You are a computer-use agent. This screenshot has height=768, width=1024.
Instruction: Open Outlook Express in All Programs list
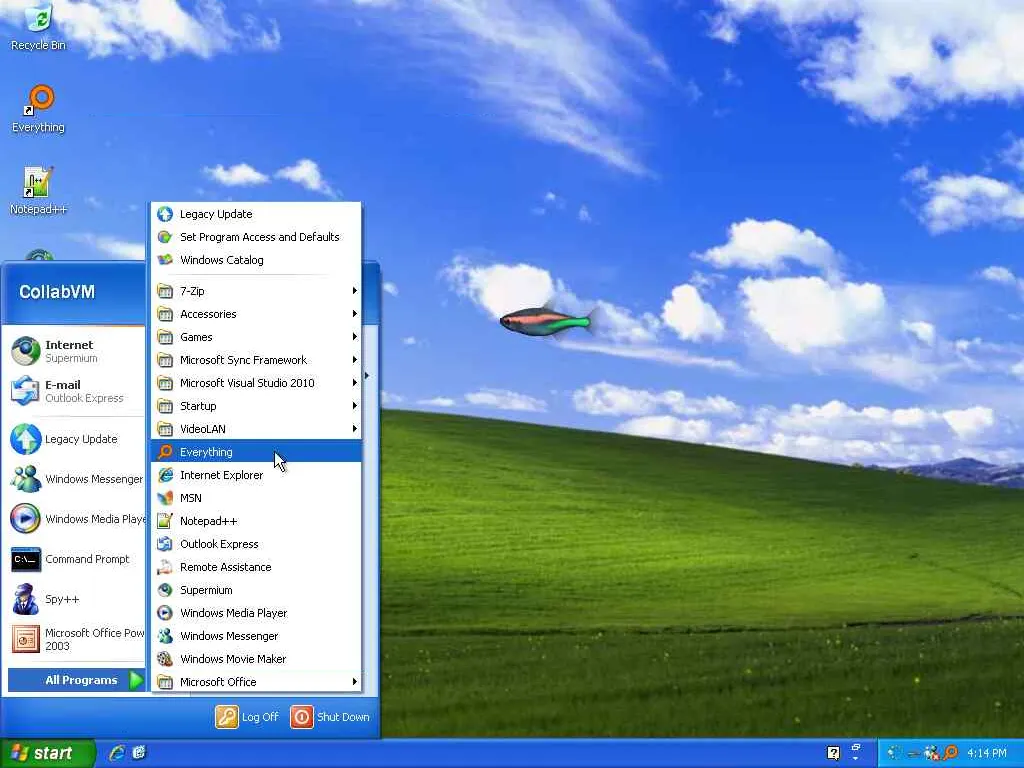coord(256,544)
